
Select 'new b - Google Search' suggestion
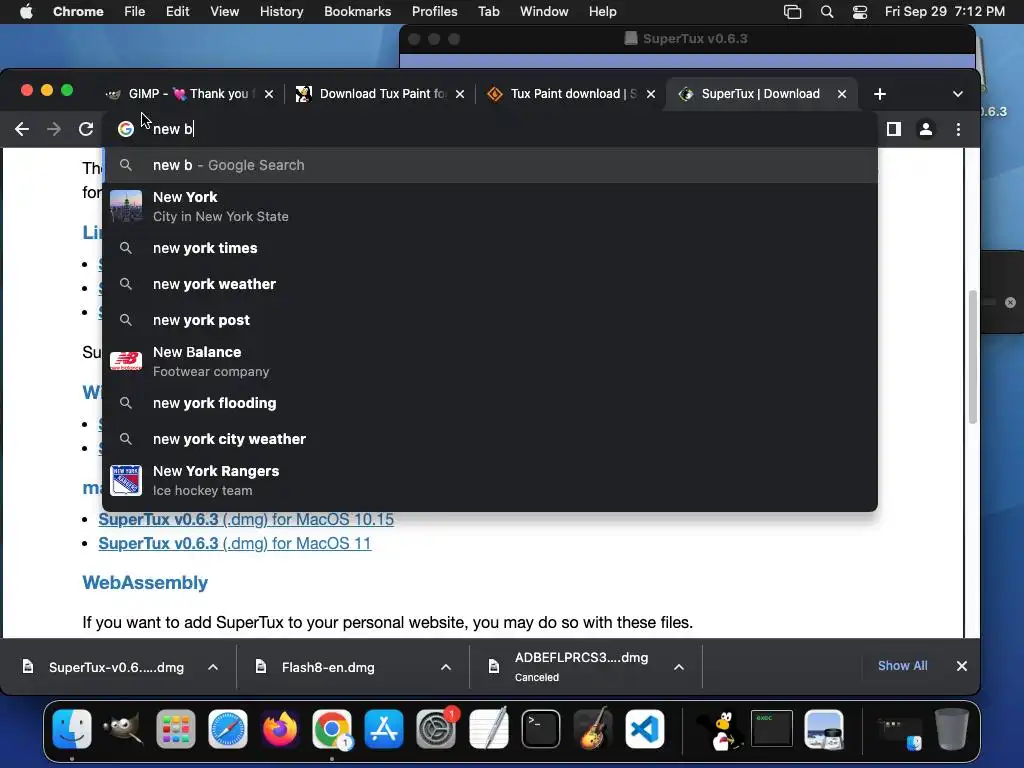coord(490,165)
